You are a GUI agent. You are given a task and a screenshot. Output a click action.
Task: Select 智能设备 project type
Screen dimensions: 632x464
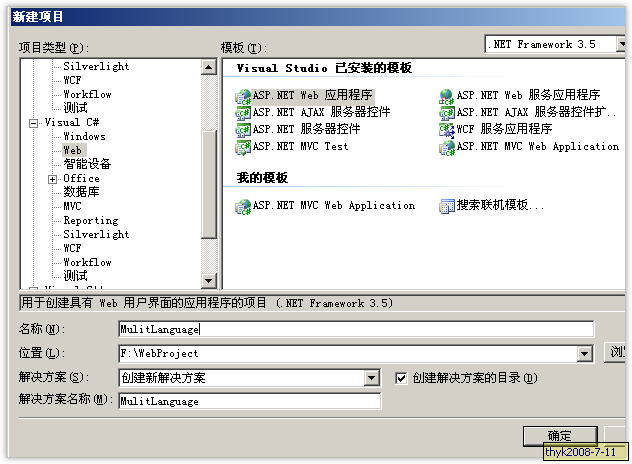point(87,164)
